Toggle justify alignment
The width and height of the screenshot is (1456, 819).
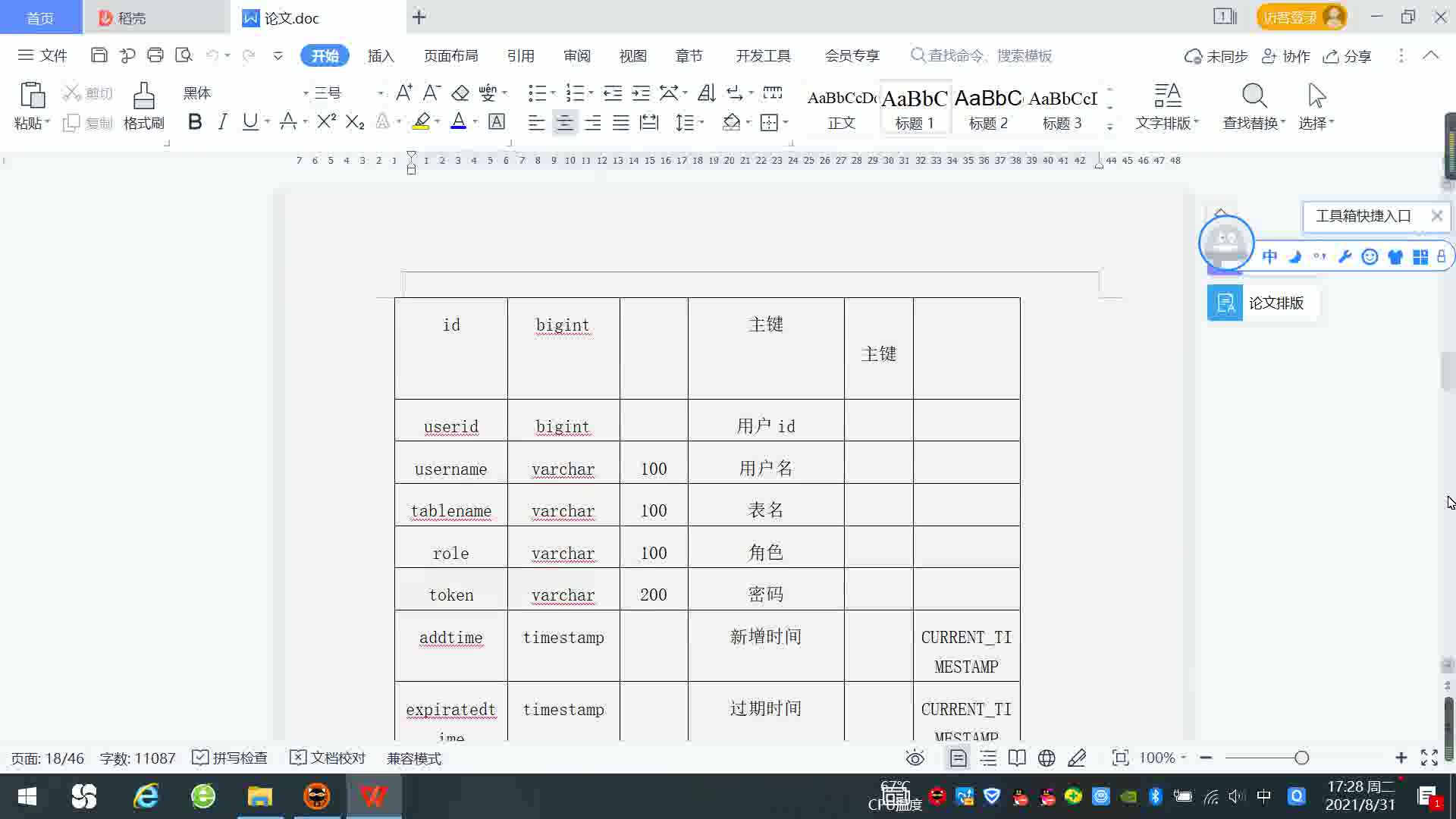point(620,122)
